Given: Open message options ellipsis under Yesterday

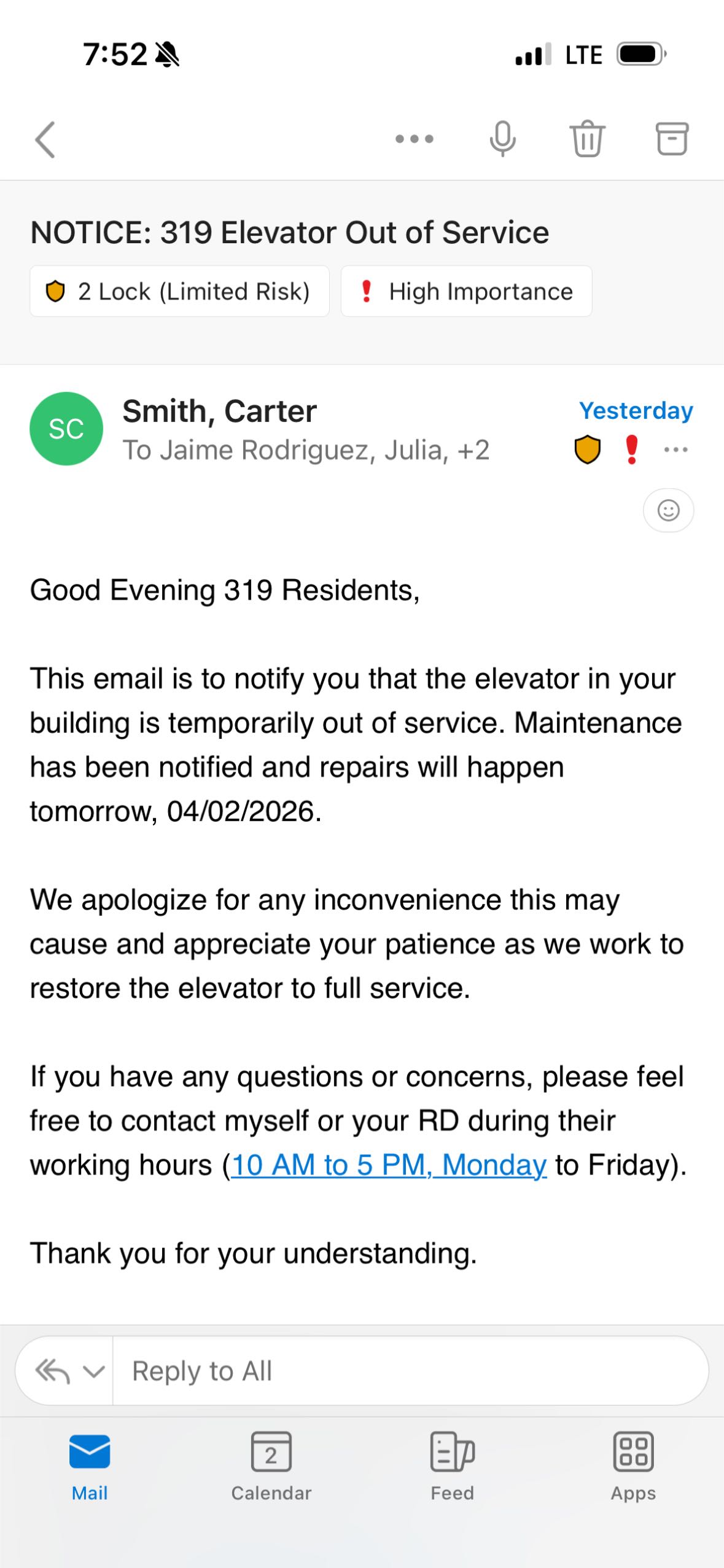Looking at the screenshot, I should (675, 450).
